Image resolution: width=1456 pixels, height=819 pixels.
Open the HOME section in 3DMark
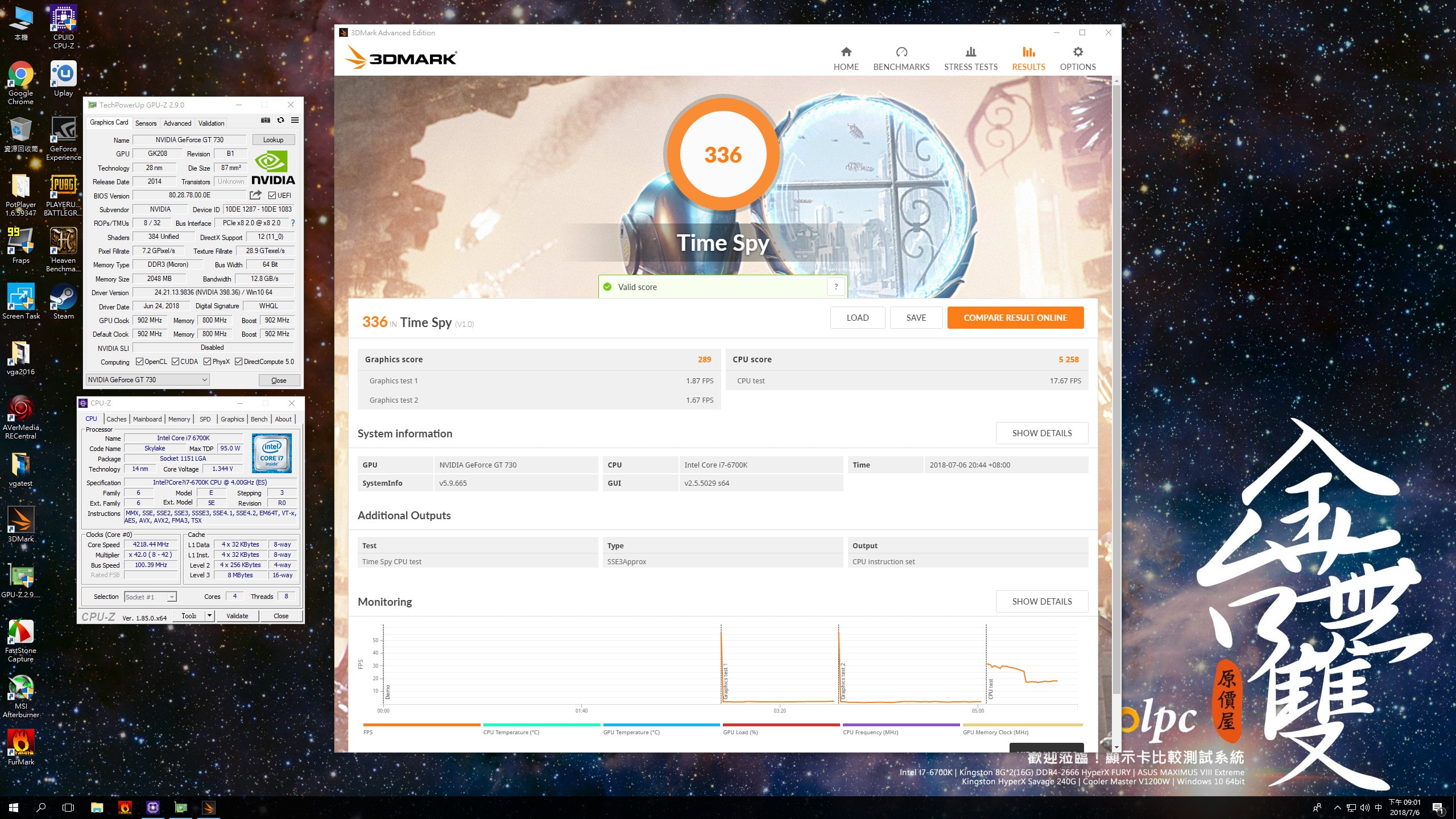pos(846,59)
